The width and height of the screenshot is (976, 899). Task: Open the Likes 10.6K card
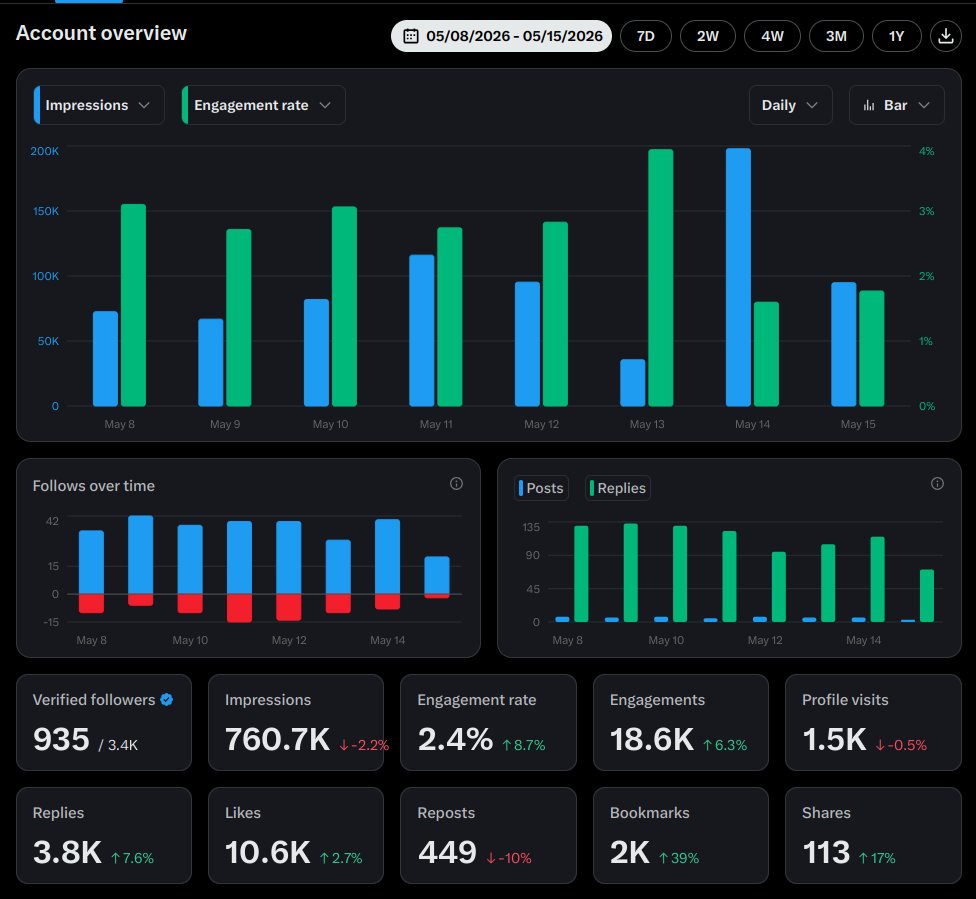tap(296, 835)
